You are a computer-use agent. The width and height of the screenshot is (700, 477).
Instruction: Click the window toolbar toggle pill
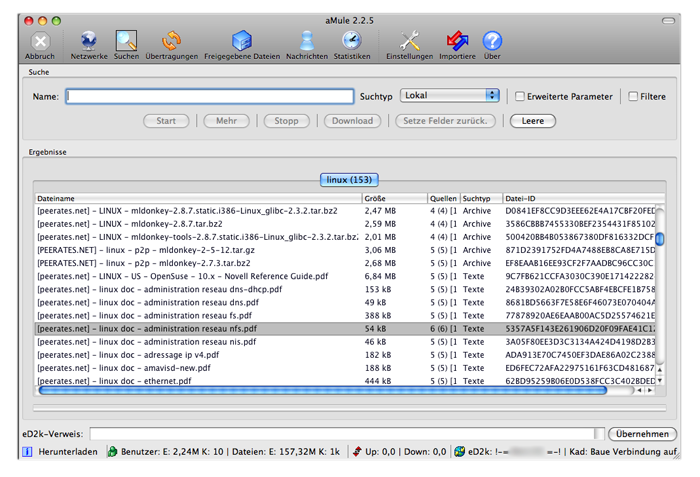[668, 21]
